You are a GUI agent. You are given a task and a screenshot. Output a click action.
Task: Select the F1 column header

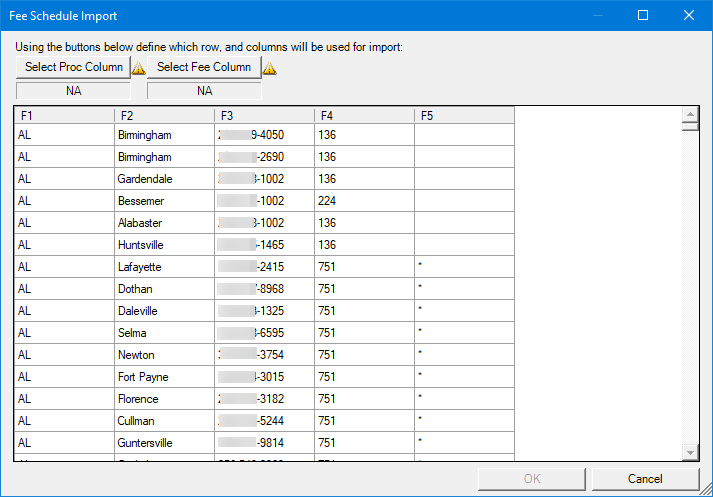tap(64, 116)
